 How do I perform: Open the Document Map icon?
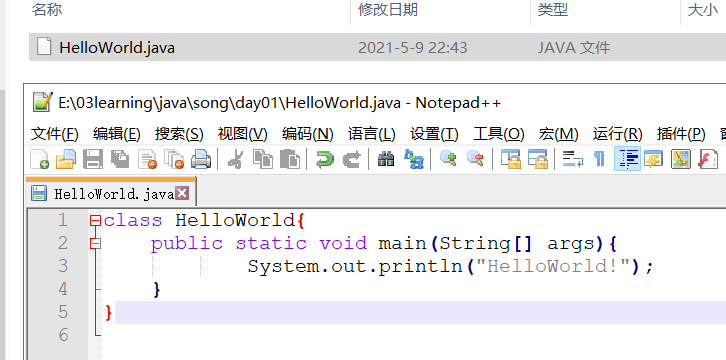(x=681, y=159)
